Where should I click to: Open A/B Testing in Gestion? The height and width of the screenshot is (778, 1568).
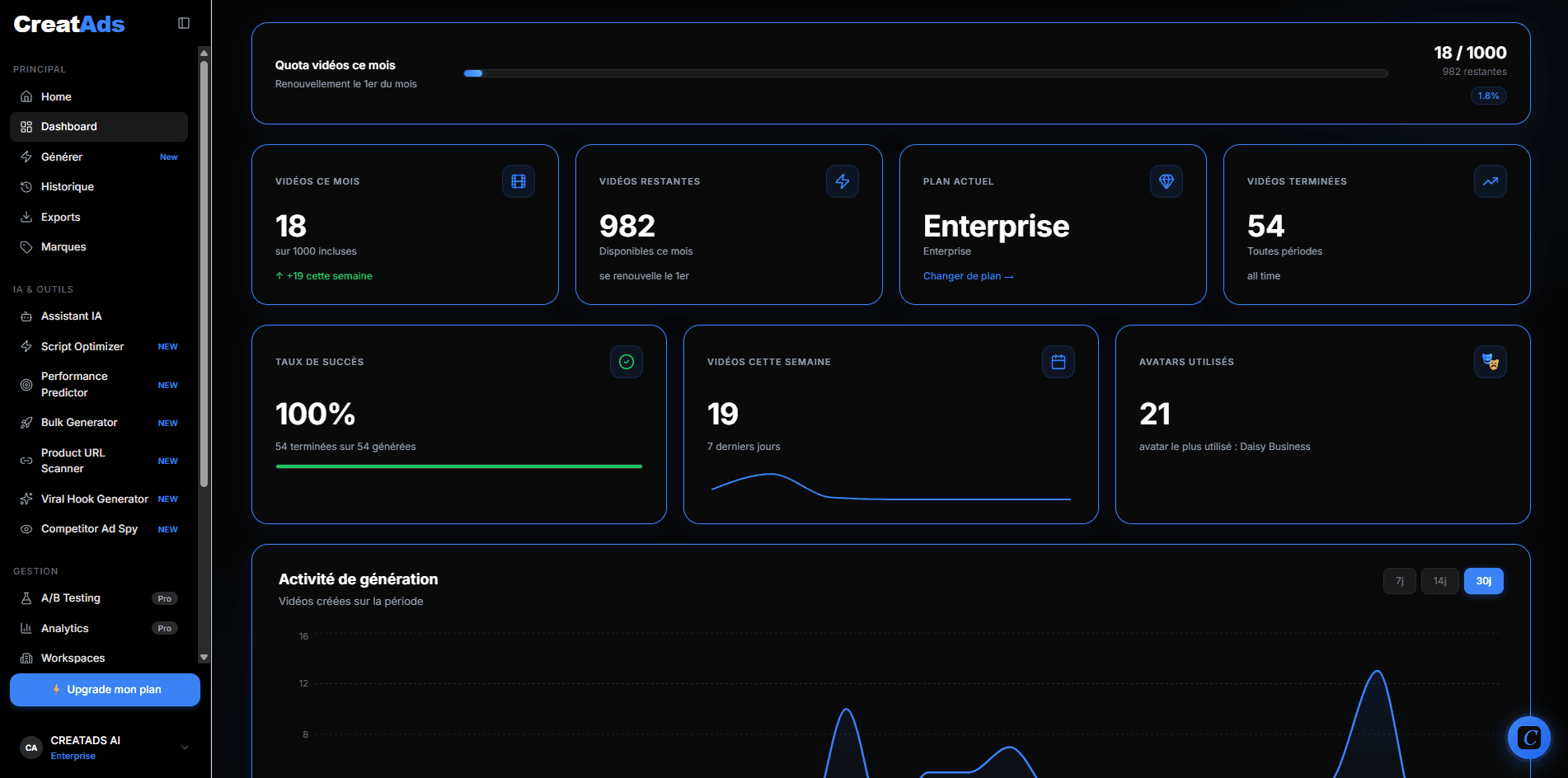[99, 598]
